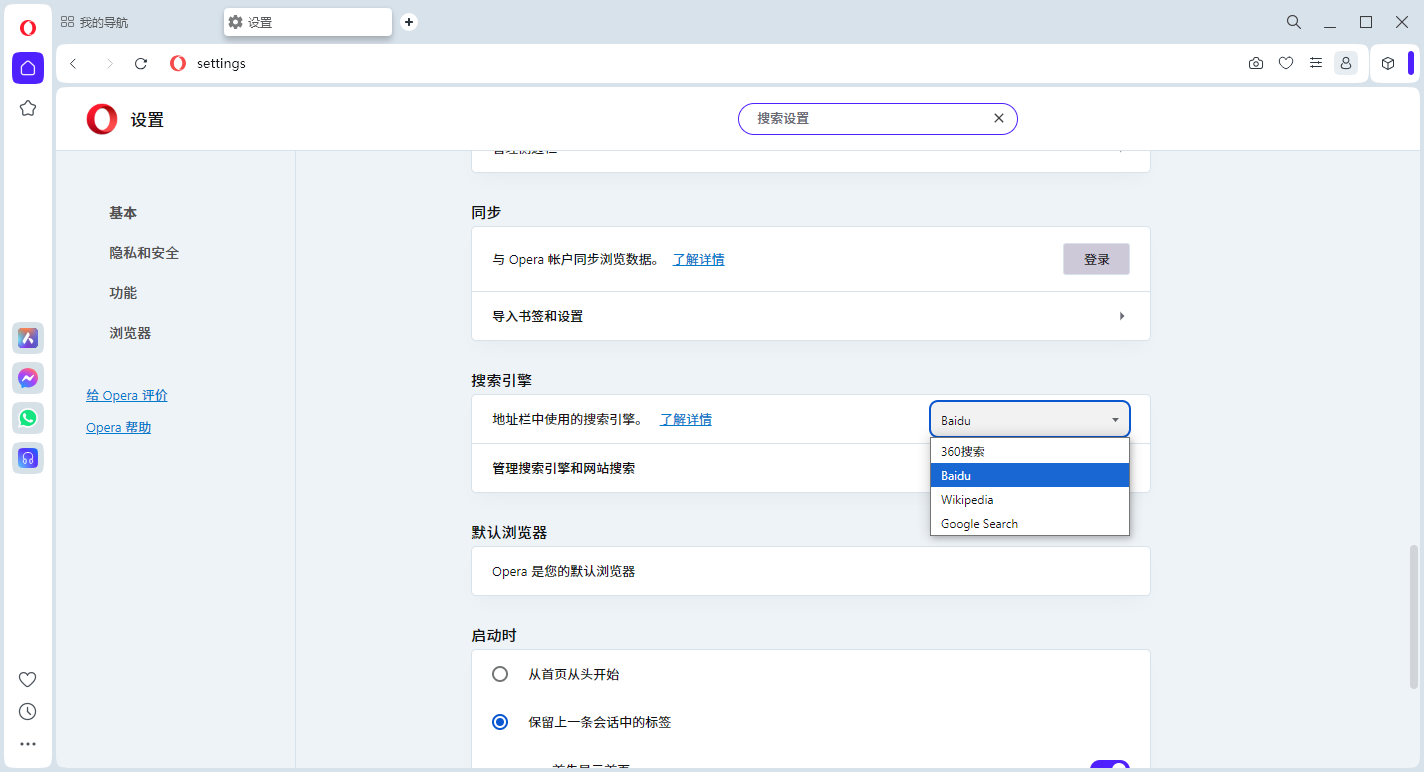Open the Opera 帮助 link
The height and width of the screenshot is (772, 1424).
118,428
